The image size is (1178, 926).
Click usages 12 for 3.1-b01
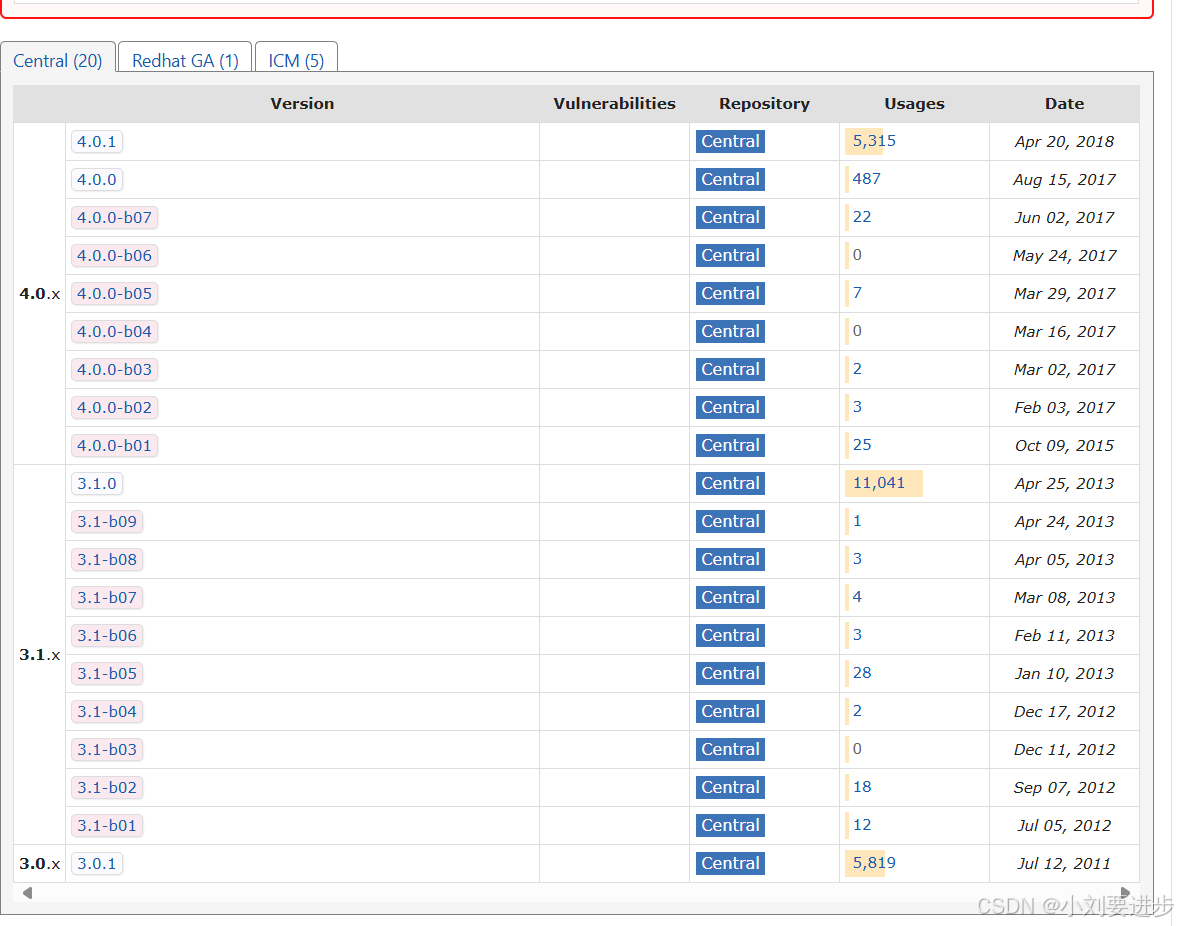click(862, 825)
